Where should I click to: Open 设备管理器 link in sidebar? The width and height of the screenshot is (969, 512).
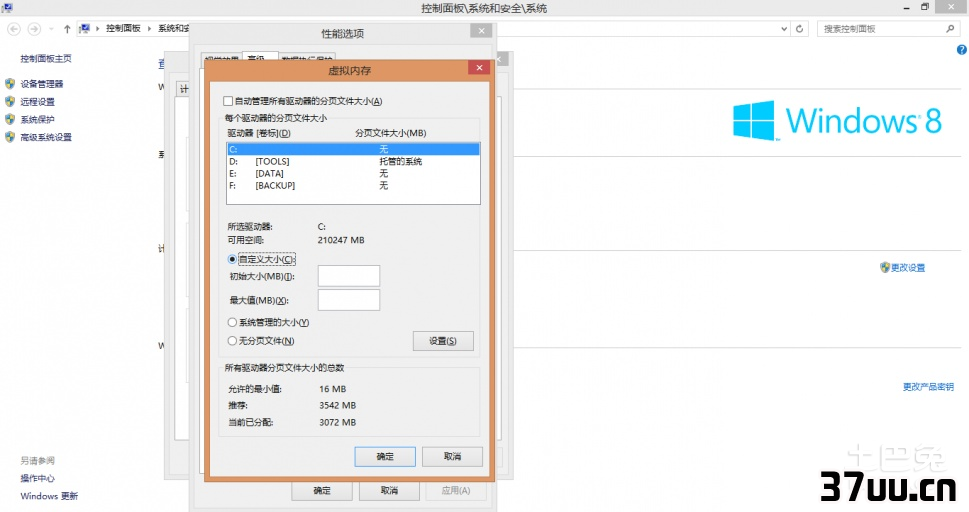[x=41, y=83]
